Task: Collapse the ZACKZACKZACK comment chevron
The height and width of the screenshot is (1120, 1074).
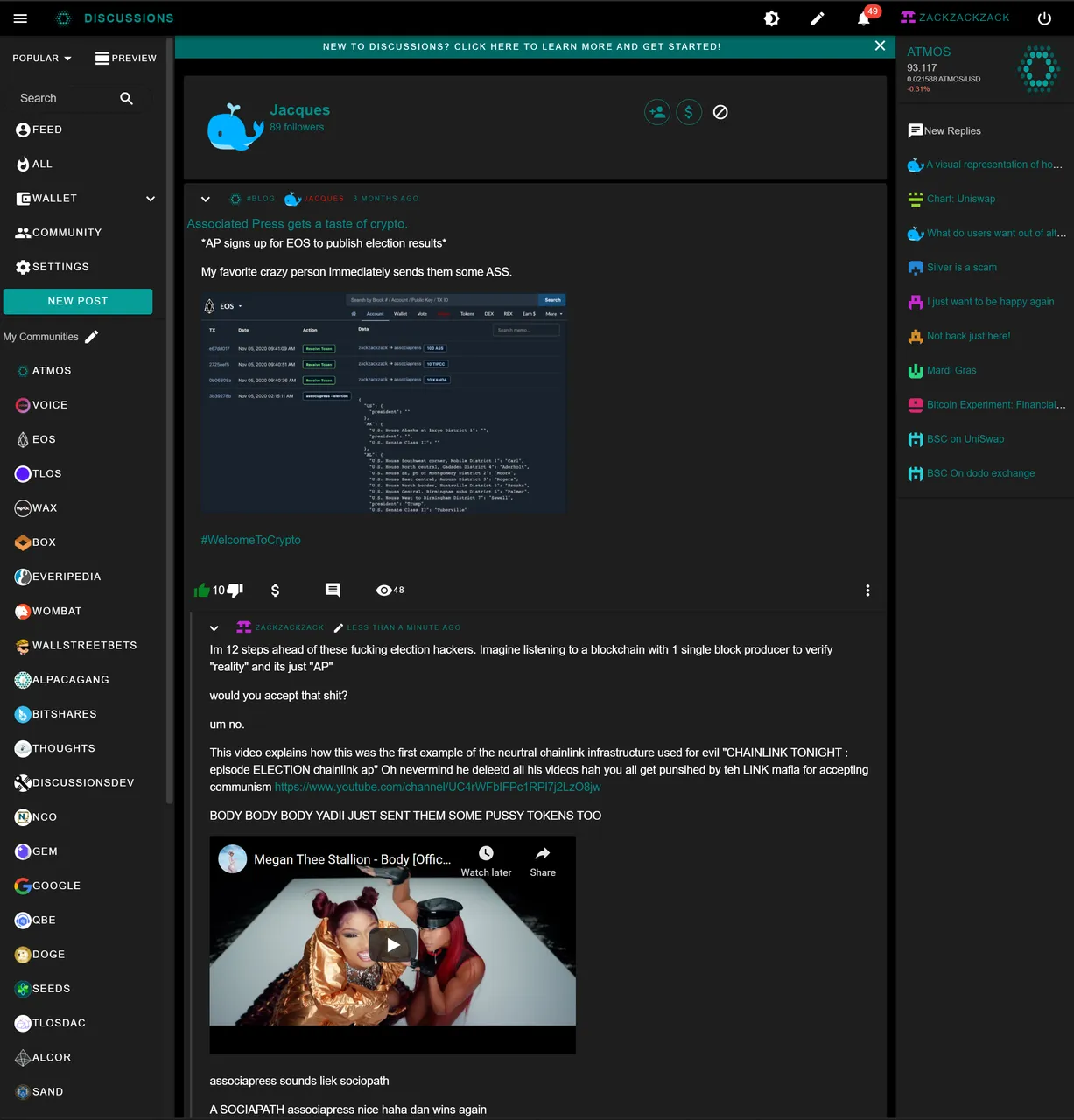Action: tap(214, 627)
